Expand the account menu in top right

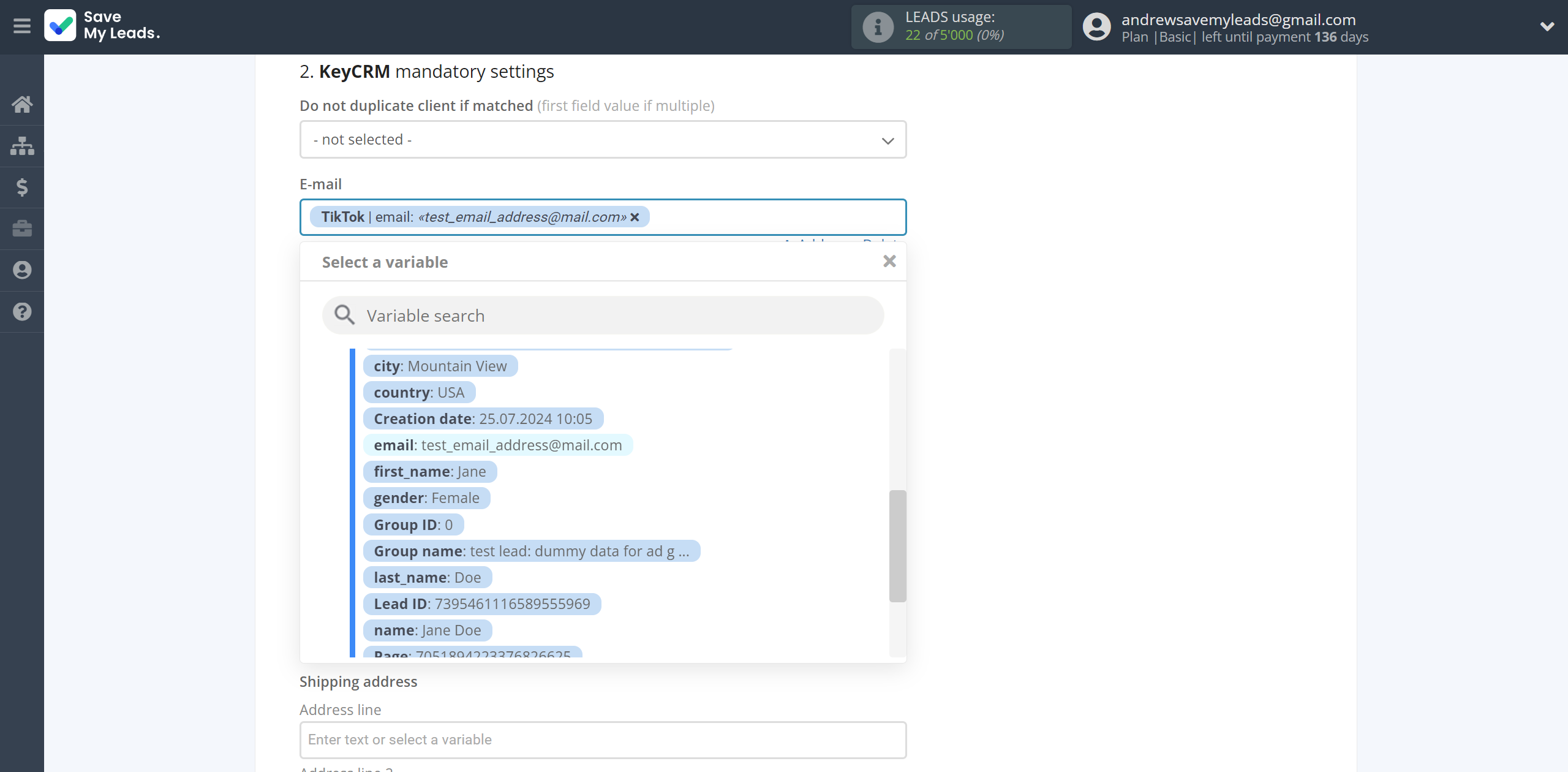tap(1544, 26)
